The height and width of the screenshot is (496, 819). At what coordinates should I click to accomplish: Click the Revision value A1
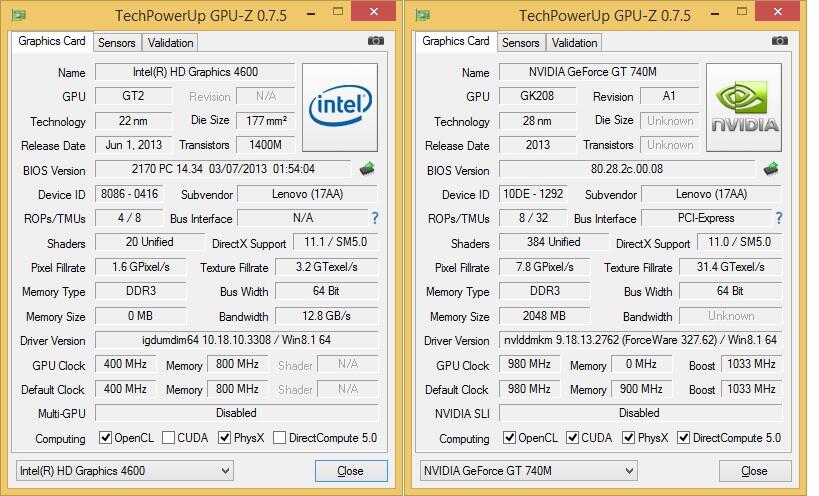pyautogui.click(x=670, y=96)
